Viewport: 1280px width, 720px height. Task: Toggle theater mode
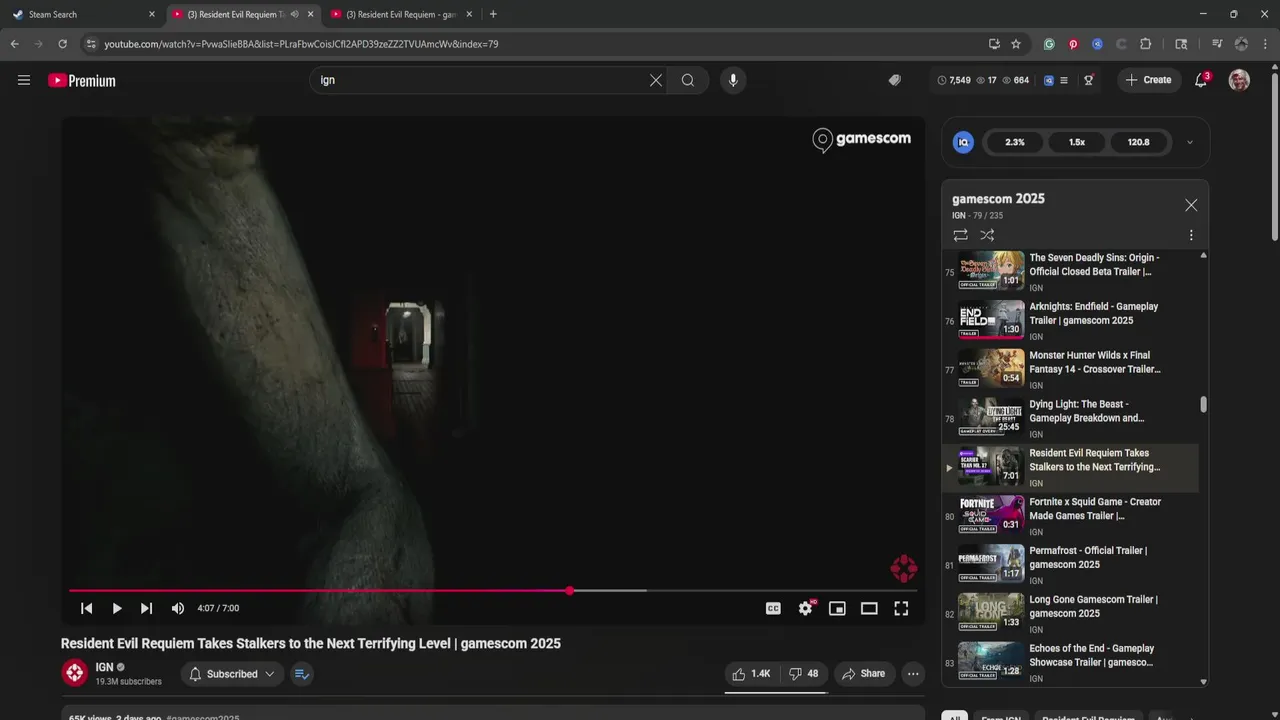click(869, 608)
